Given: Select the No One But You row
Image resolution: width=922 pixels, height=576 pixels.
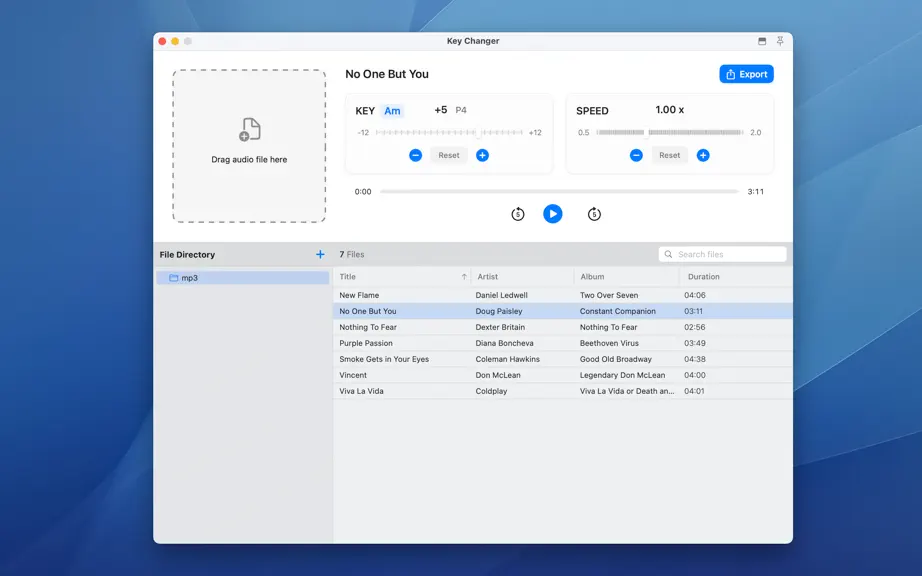Looking at the screenshot, I should (x=563, y=311).
